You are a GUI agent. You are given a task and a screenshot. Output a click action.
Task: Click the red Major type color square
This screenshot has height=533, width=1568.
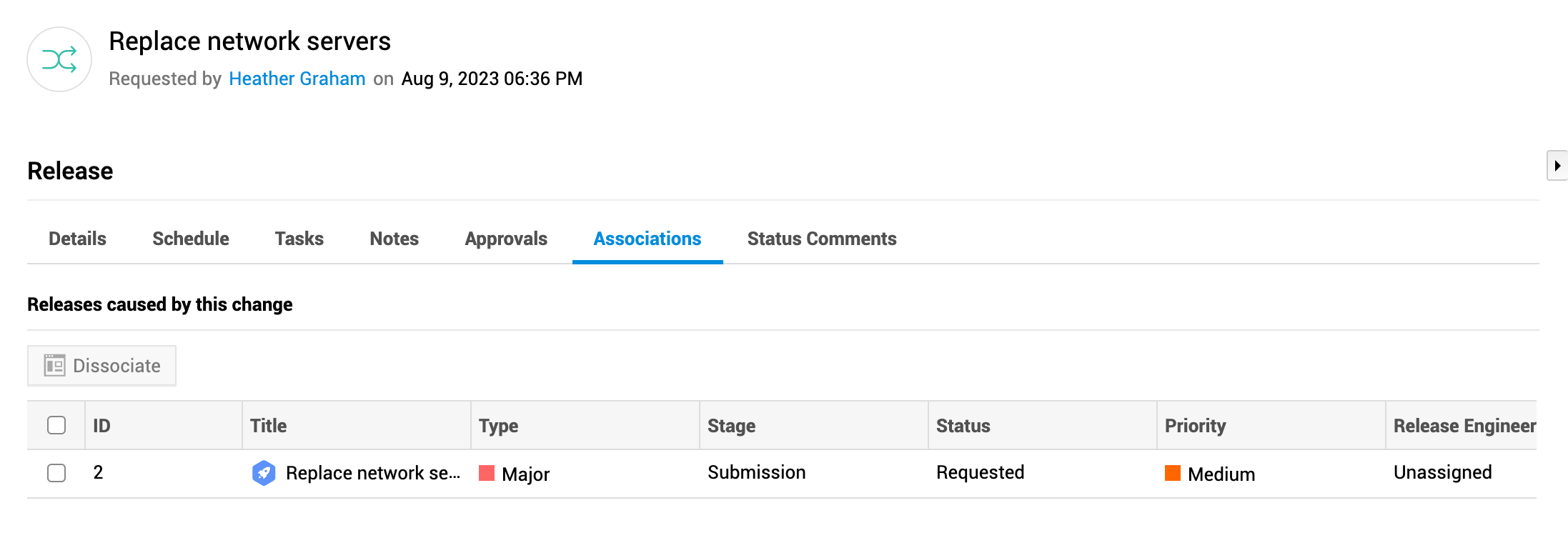point(487,473)
